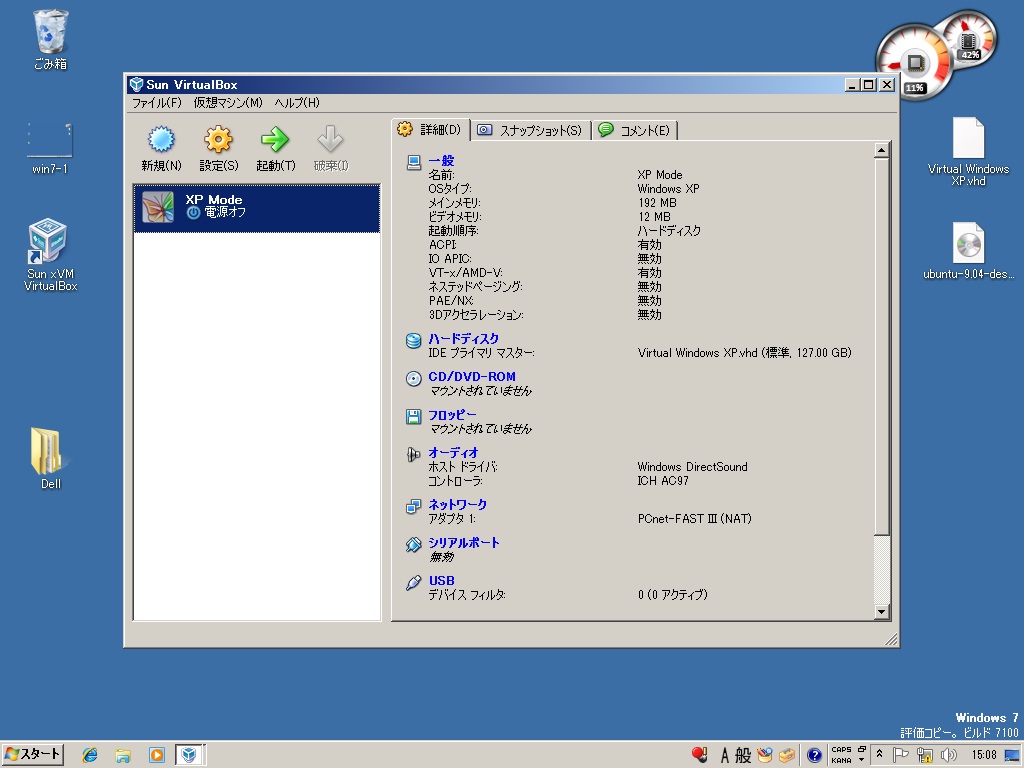Open the スタート button
The image size is (1024, 768).
33,755
